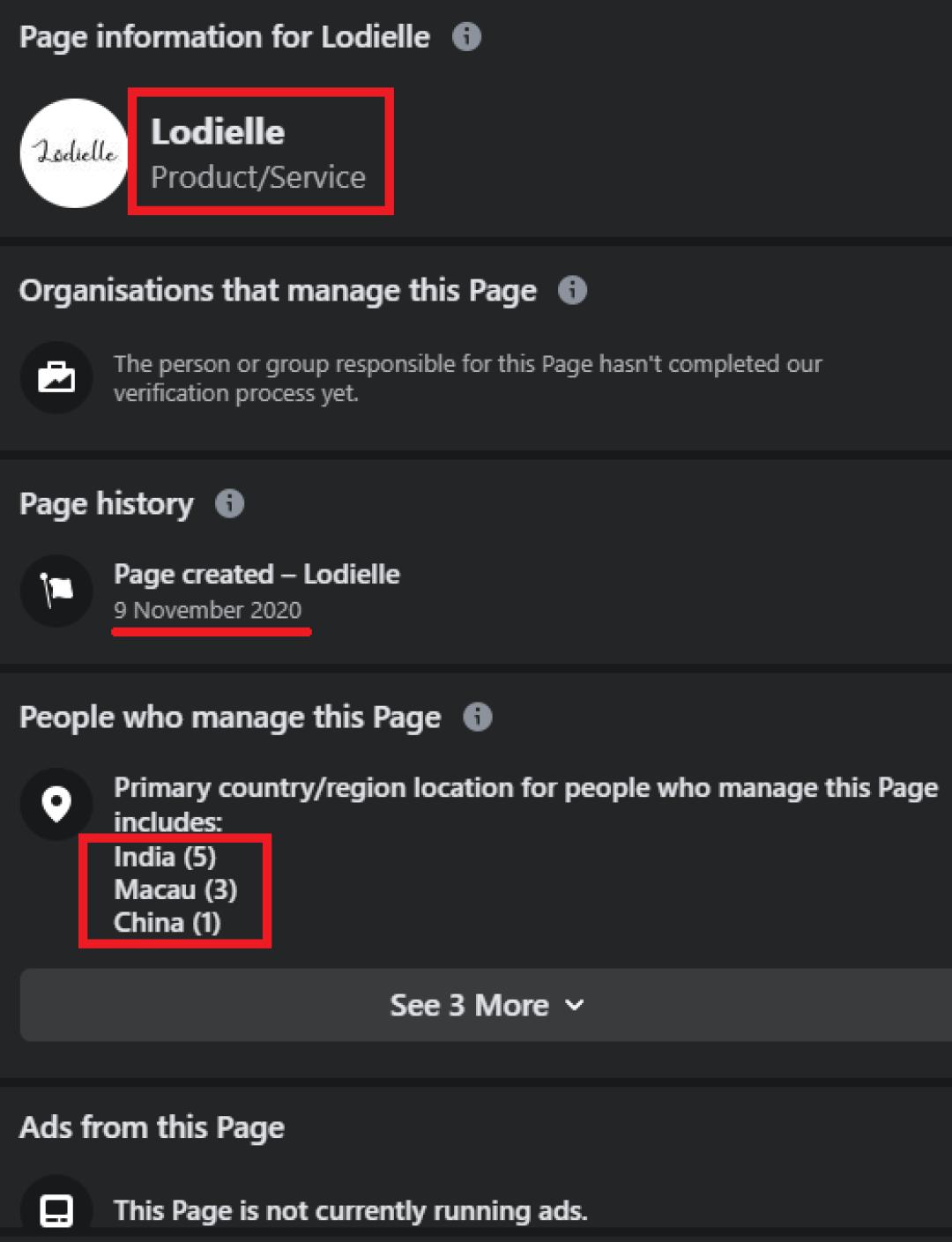
Task: Click the ads monitor icon
Action: point(56,1209)
